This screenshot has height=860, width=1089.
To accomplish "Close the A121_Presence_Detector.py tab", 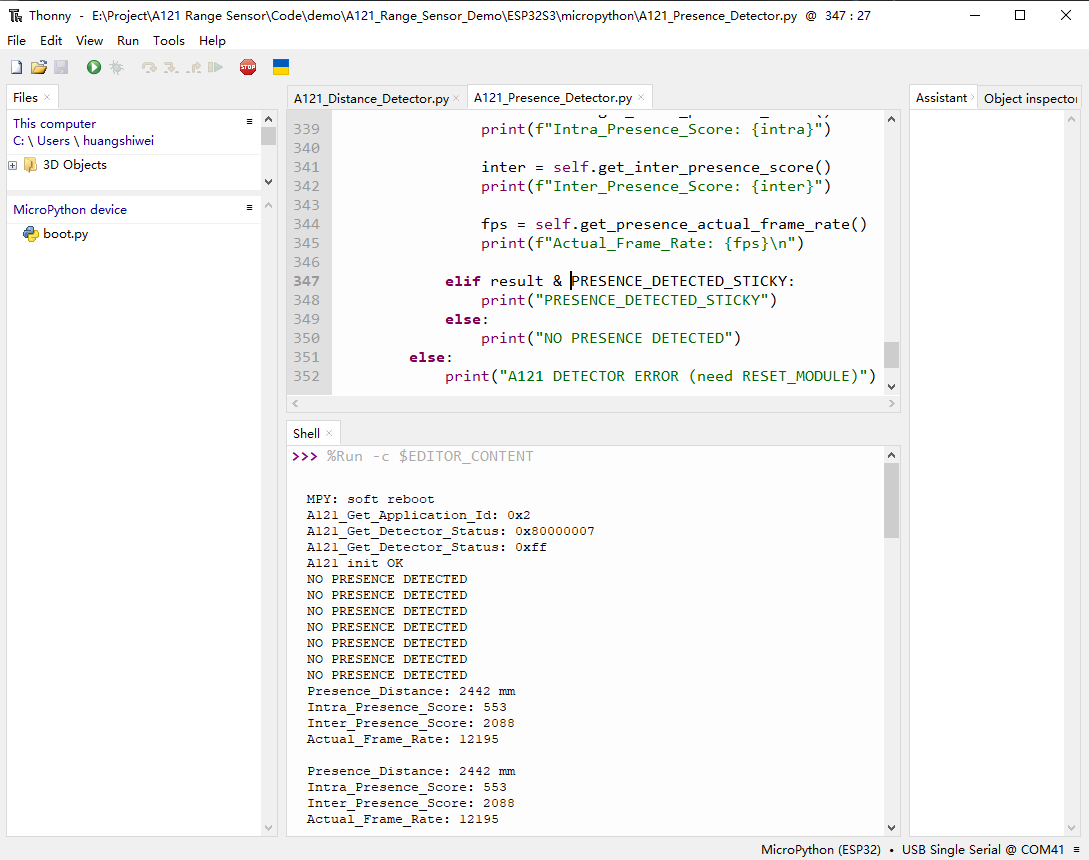I will pos(641,98).
